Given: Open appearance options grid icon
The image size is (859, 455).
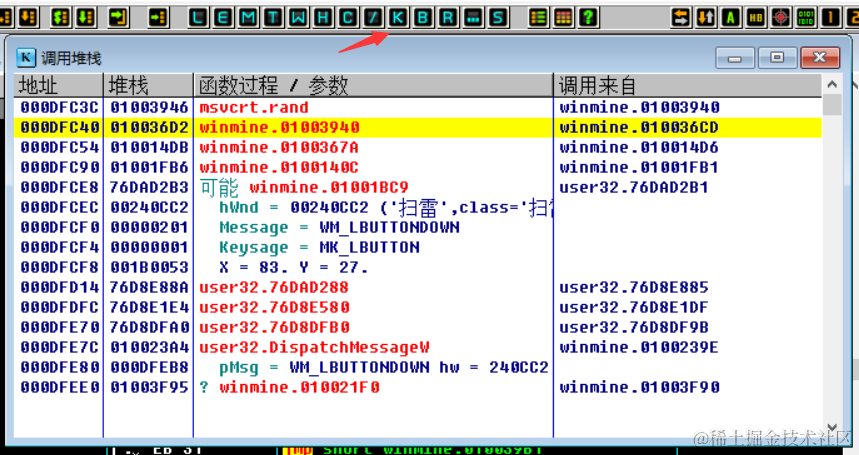Looking at the screenshot, I should [563, 18].
